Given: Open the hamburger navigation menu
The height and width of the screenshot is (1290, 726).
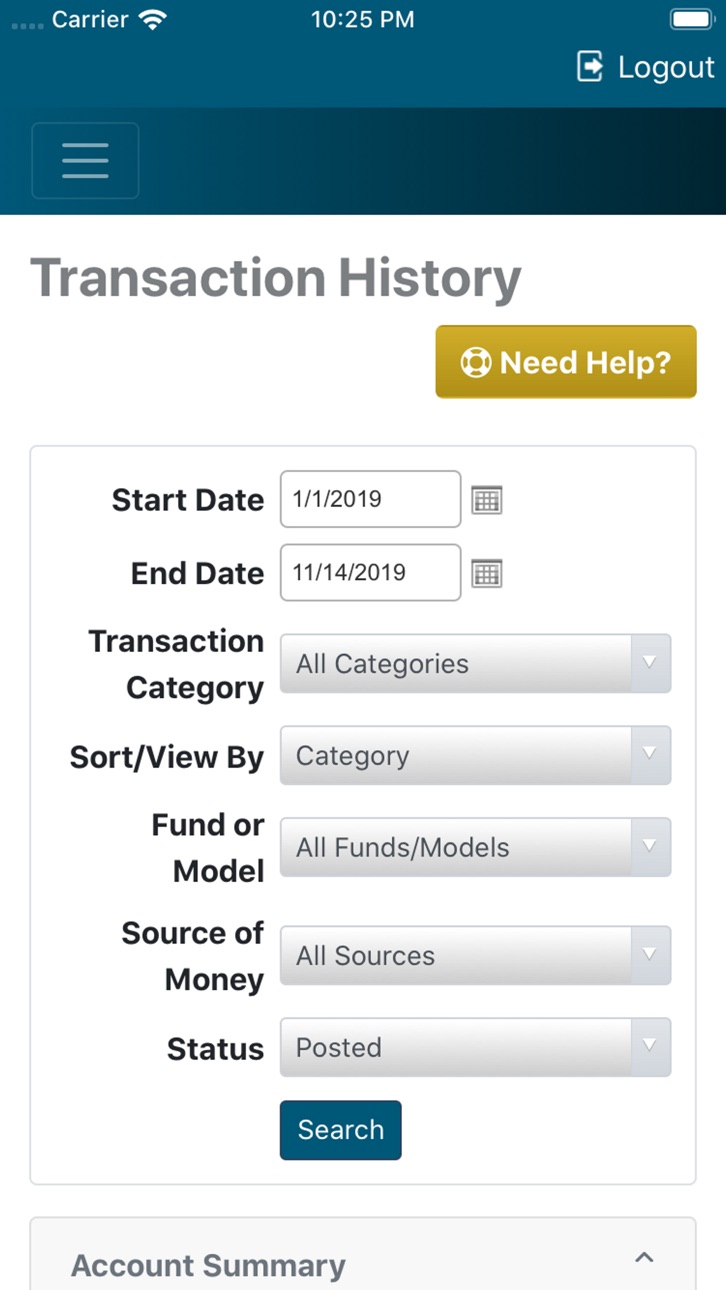Looking at the screenshot, I should (x=85, y=160).
